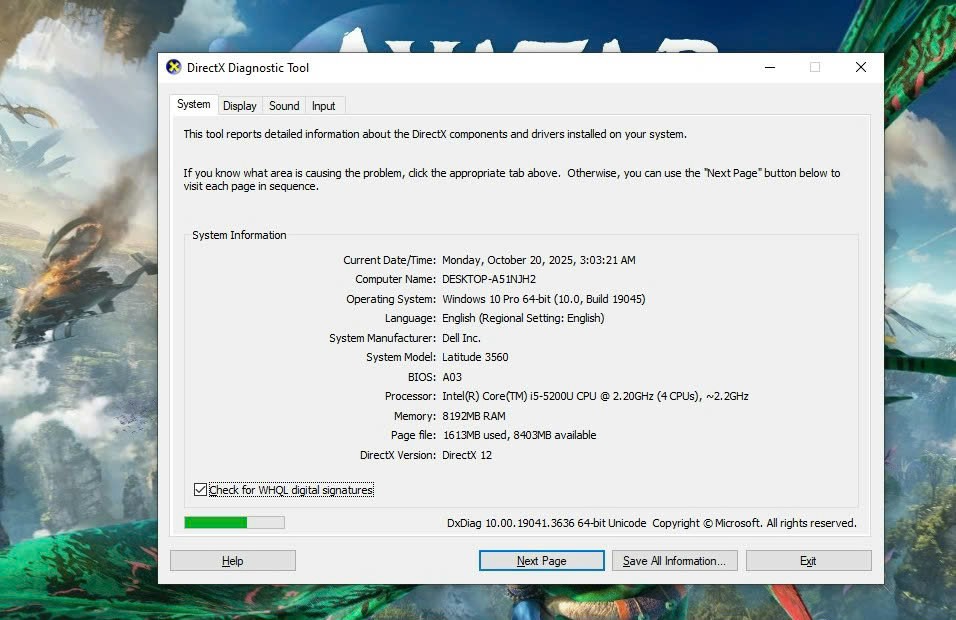Open the Display tab
The image size is (956, 620).
(240, 106)
